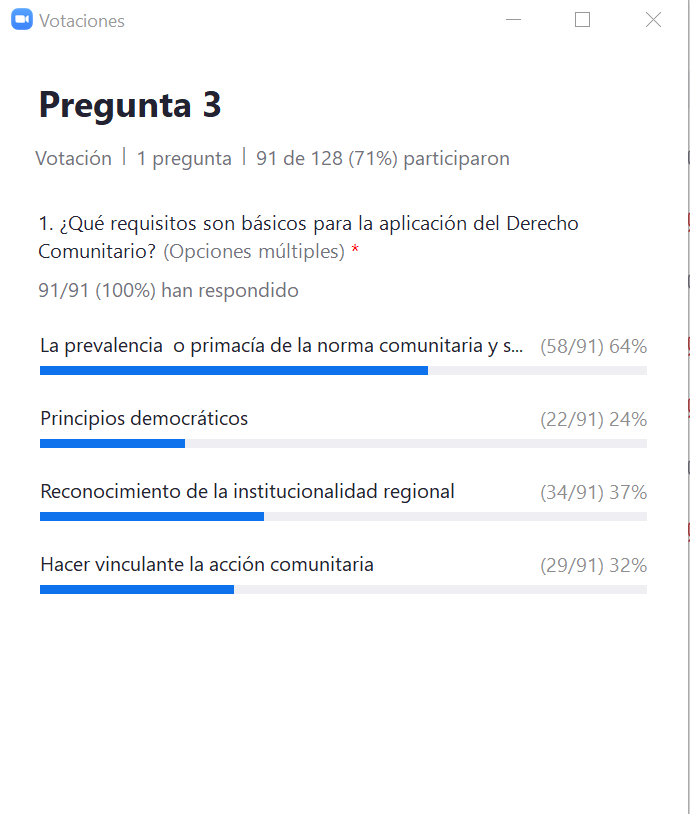Image resolution: width=690 pixels, height=814 pixels.
Task: Click the Reconocimiento institucionalidad result bar
Action: [343, 516]
